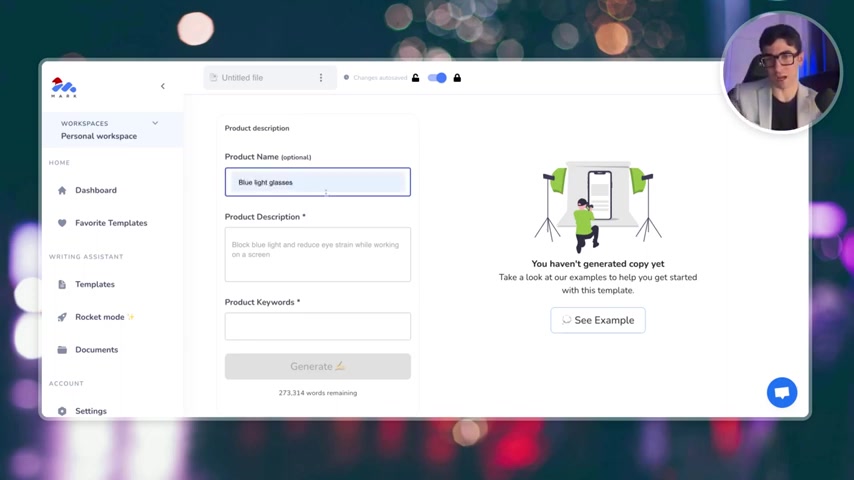
Task: Click the unlocked padlock icon
Action: (416, 78)
